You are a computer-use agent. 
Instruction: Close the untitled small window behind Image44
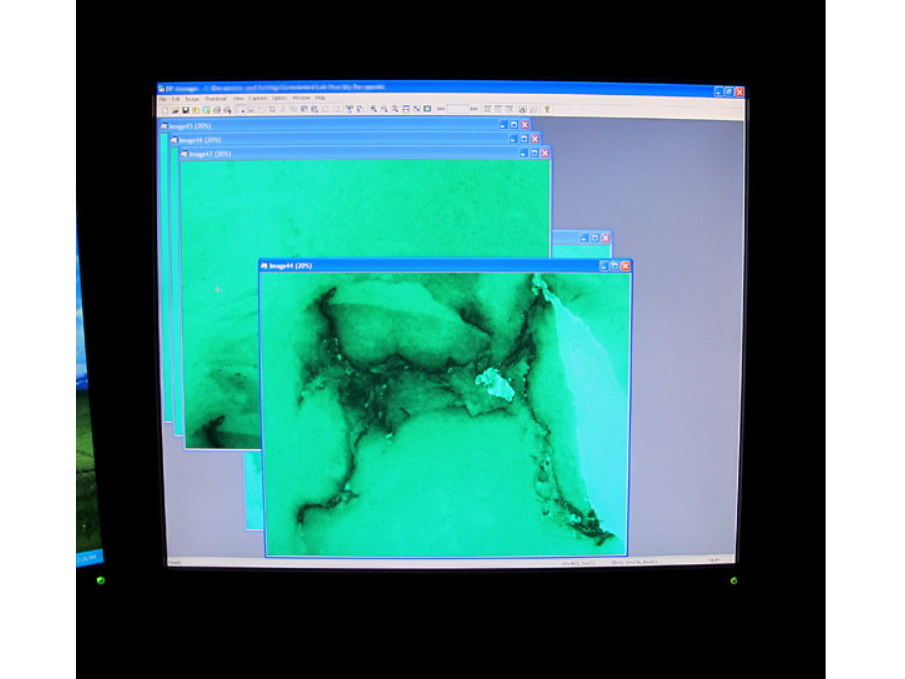pyautogui.click(x=605, y=238)
